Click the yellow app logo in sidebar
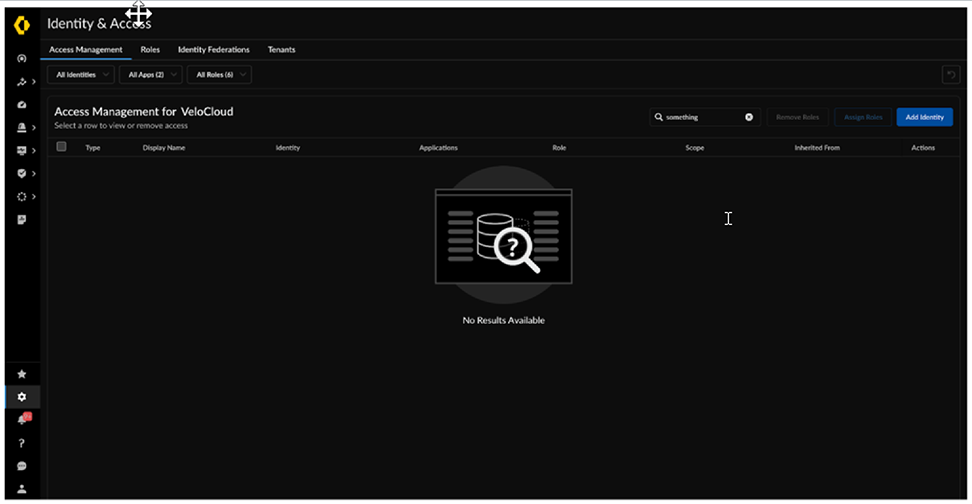 (21, 24)
